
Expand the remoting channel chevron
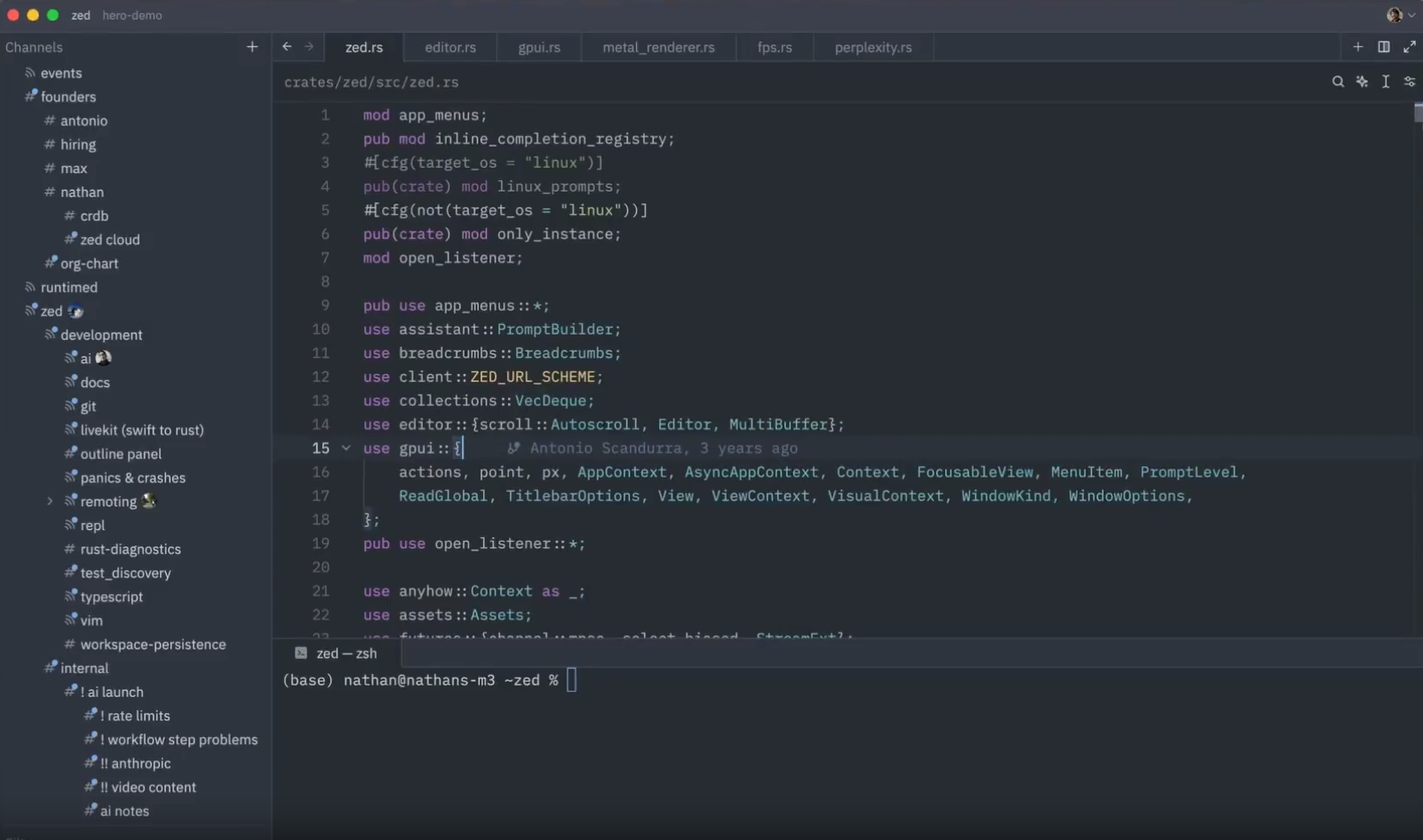(50, 502)
